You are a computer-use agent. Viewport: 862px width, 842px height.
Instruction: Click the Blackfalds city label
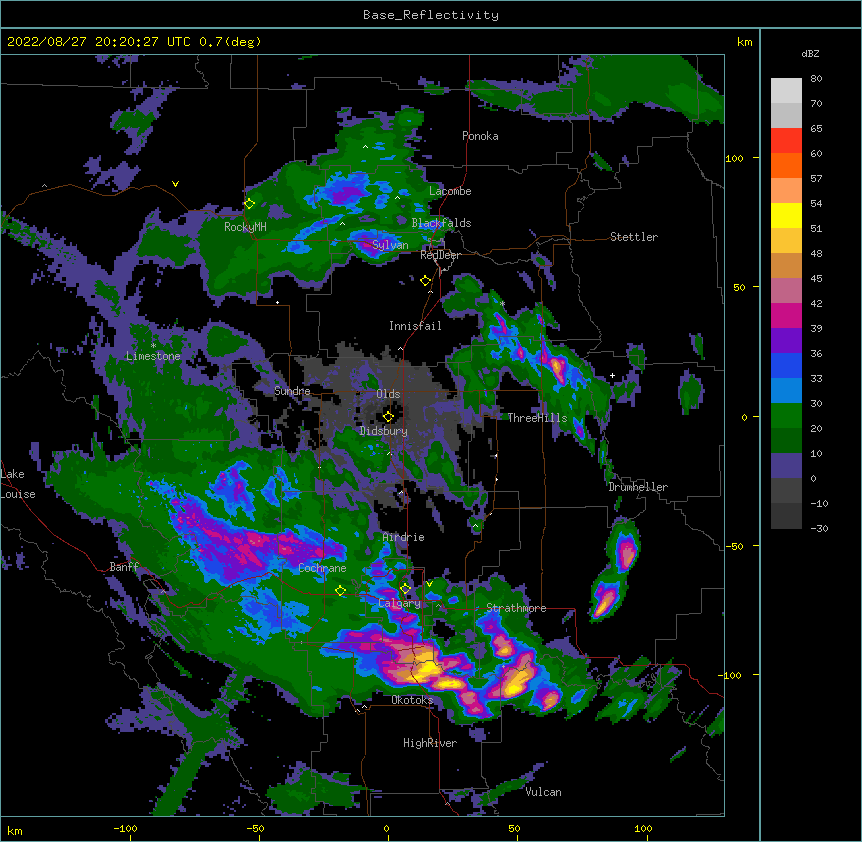pos(441,223)
